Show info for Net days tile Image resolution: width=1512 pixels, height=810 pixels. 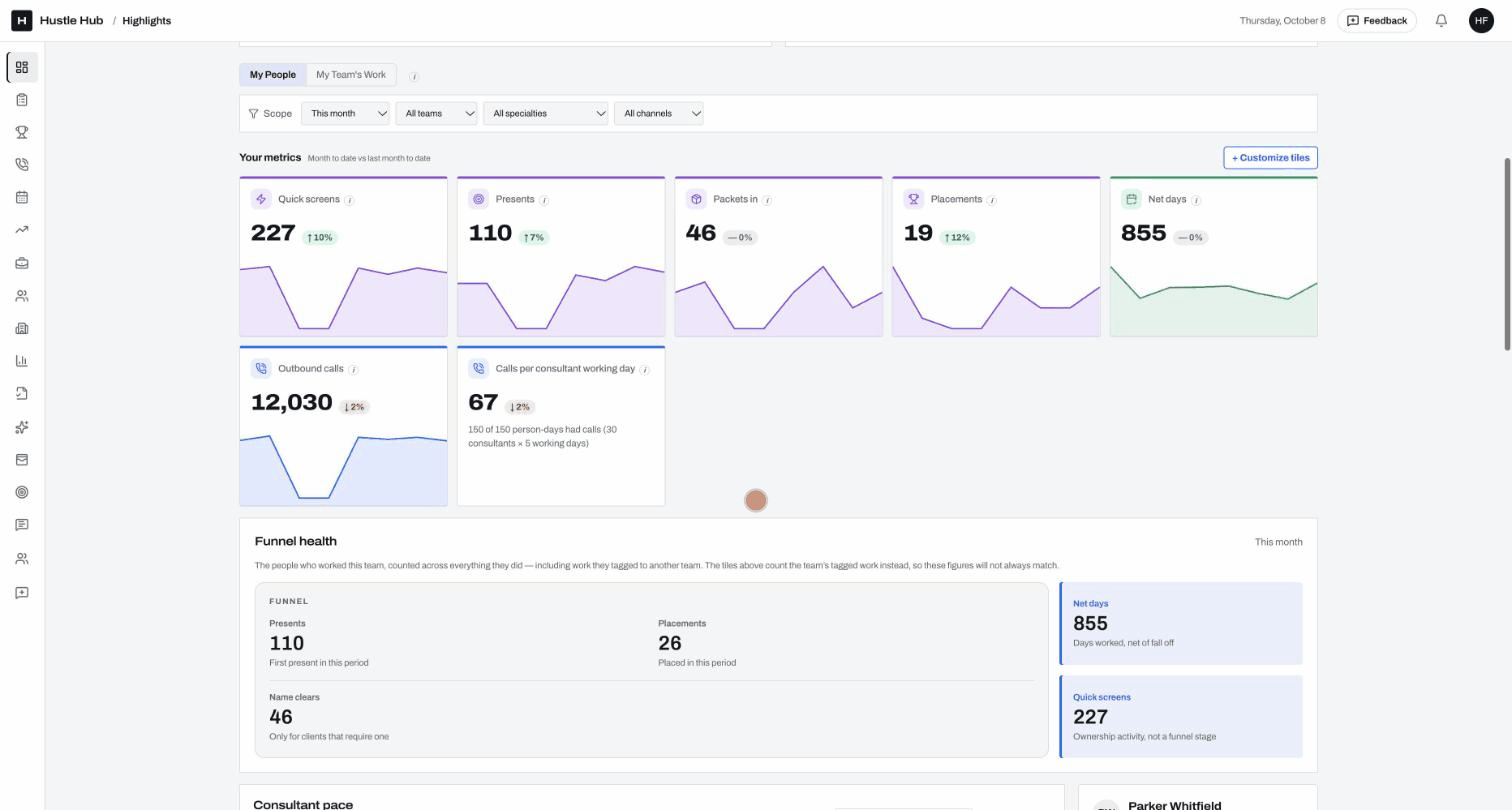click(x=1196, y=200)
